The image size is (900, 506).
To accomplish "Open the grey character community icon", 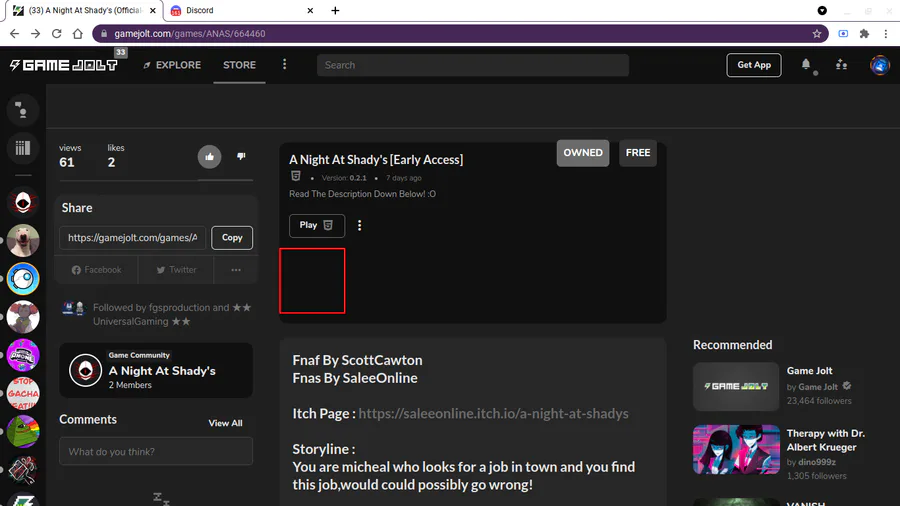I will 23,317.
